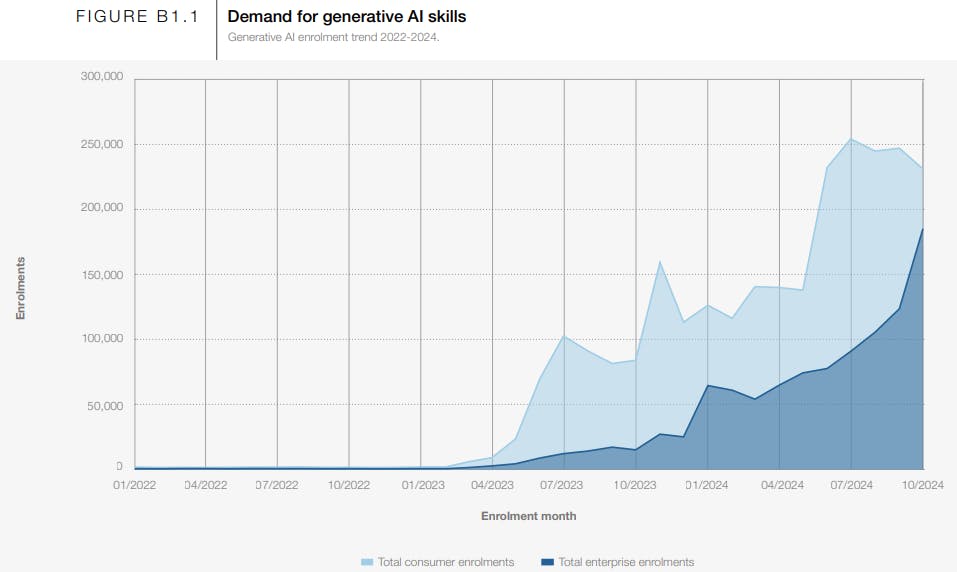Select 'Total enterprise enrolments' legend label
Viewport: 957px width, 572px height.
point(626,562)
